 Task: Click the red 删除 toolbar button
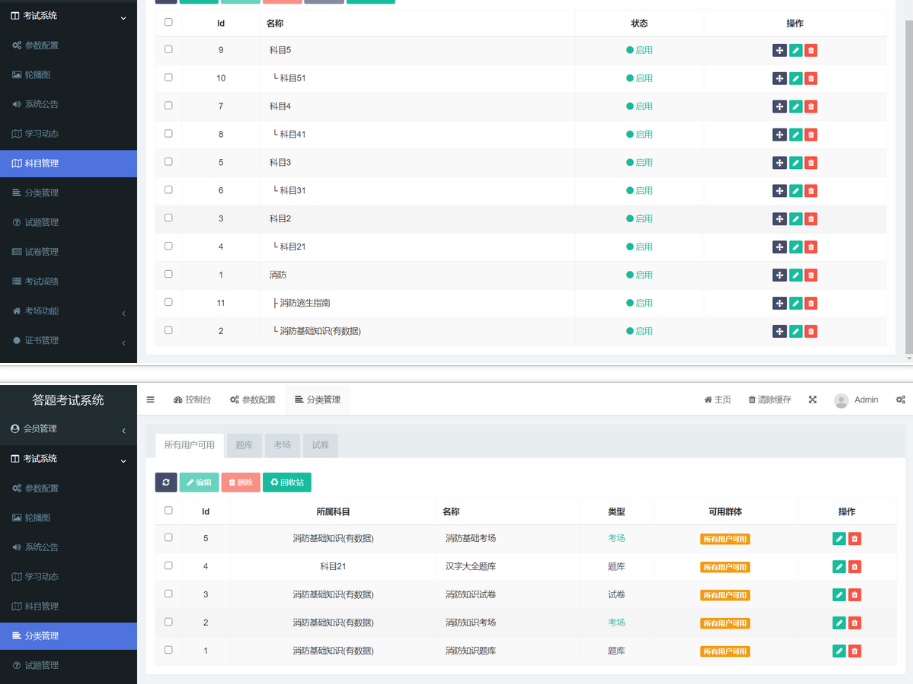pos(240,482)
